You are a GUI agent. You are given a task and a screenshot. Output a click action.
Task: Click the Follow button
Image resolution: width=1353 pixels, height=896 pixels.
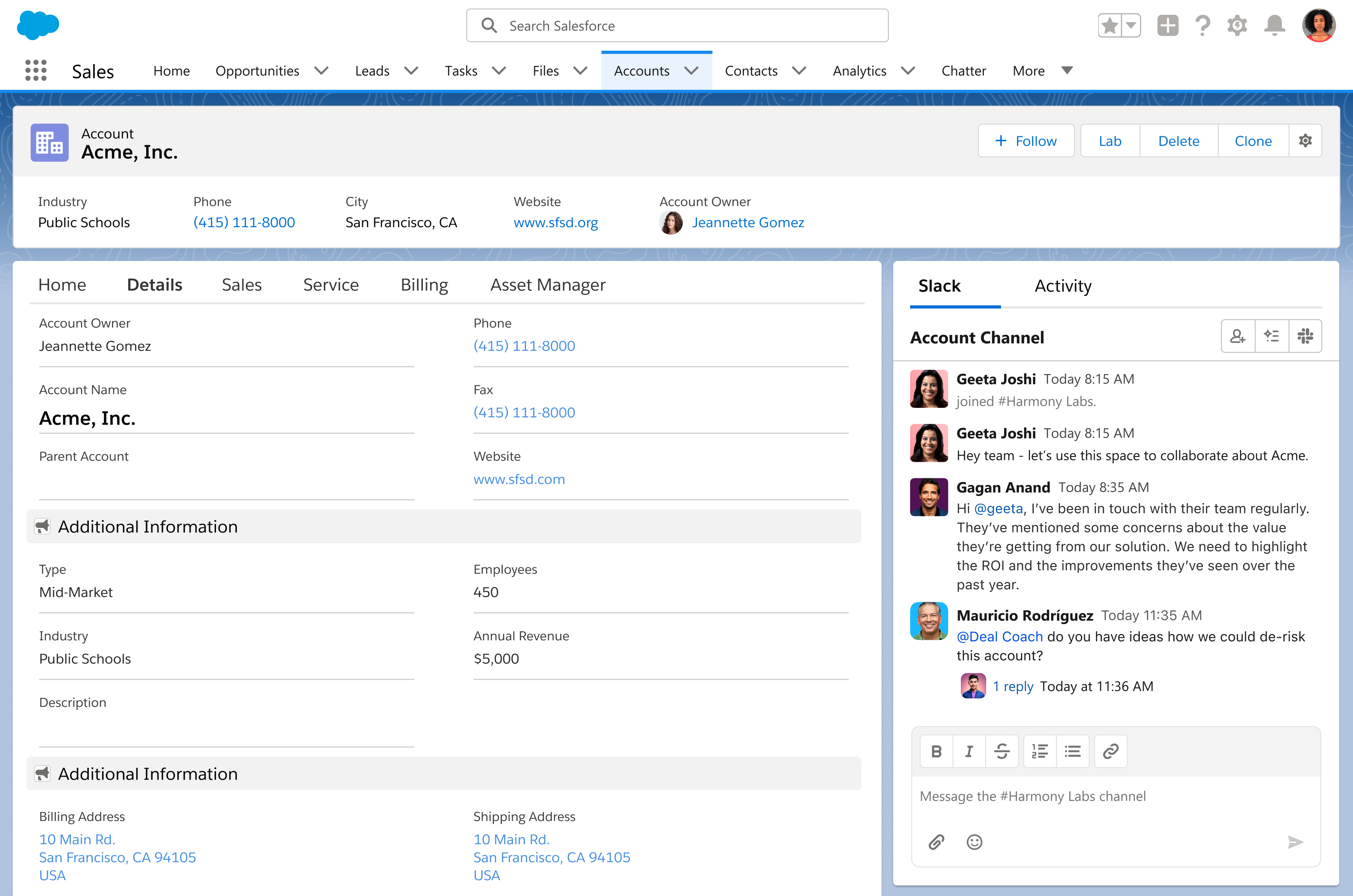click(x=1026, y=141)
